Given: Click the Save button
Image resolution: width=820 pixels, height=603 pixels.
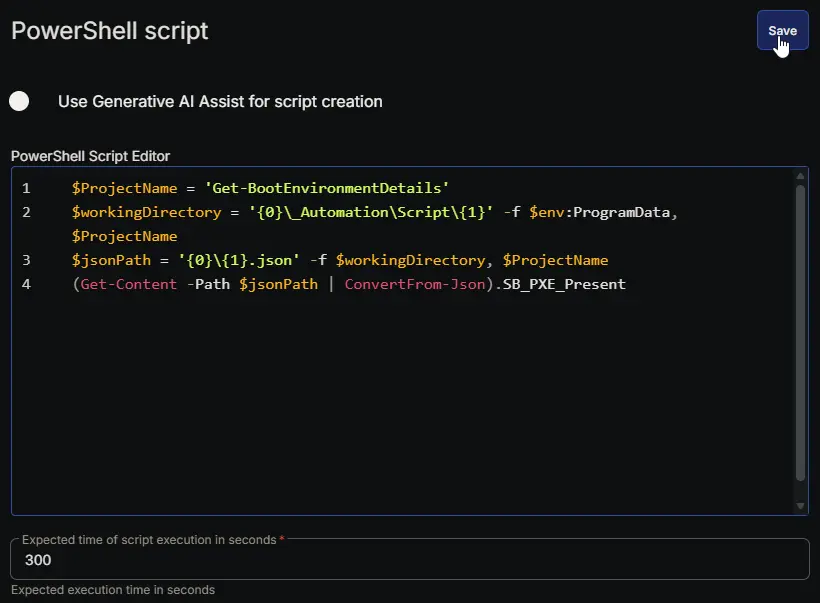Looking at the screenshot, I should [782, 30].
